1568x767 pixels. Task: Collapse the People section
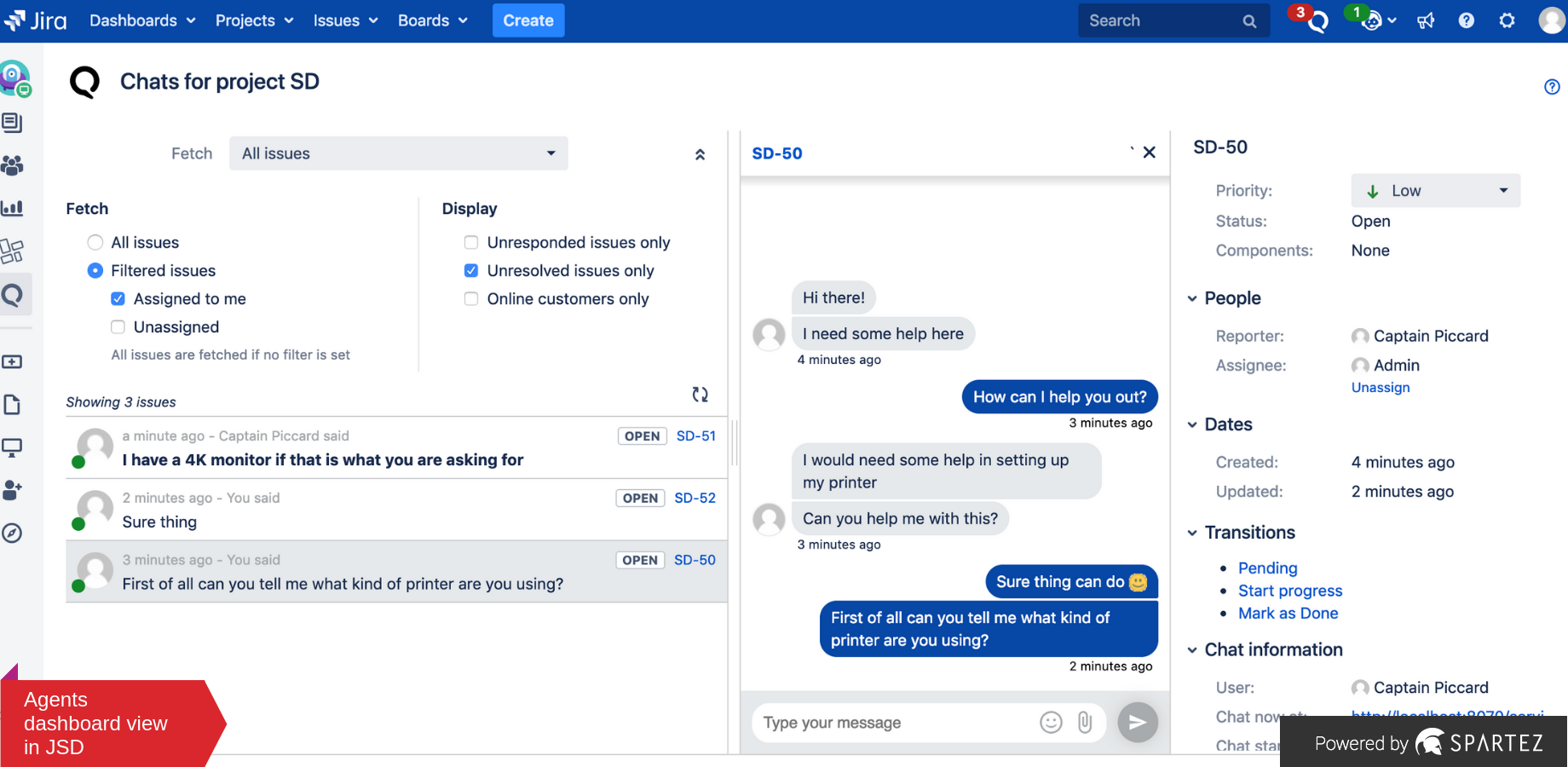tap(1191, 298)
